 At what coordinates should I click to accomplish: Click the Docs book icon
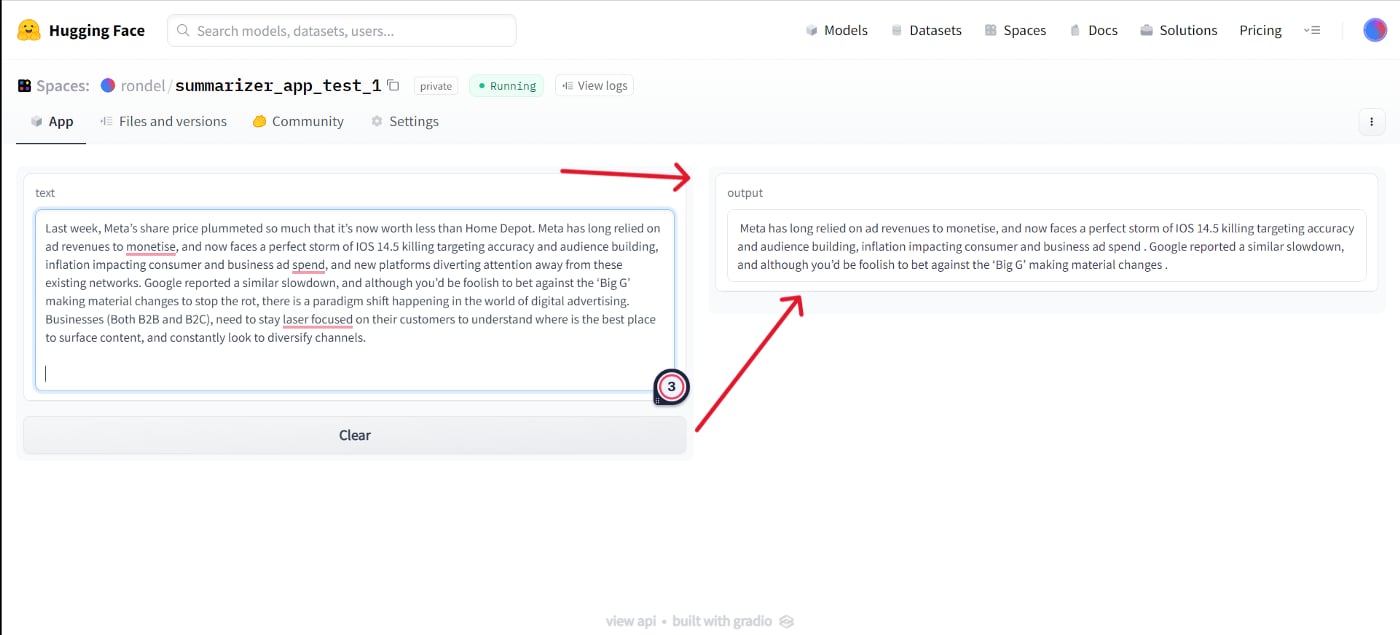coord(1075,31)
